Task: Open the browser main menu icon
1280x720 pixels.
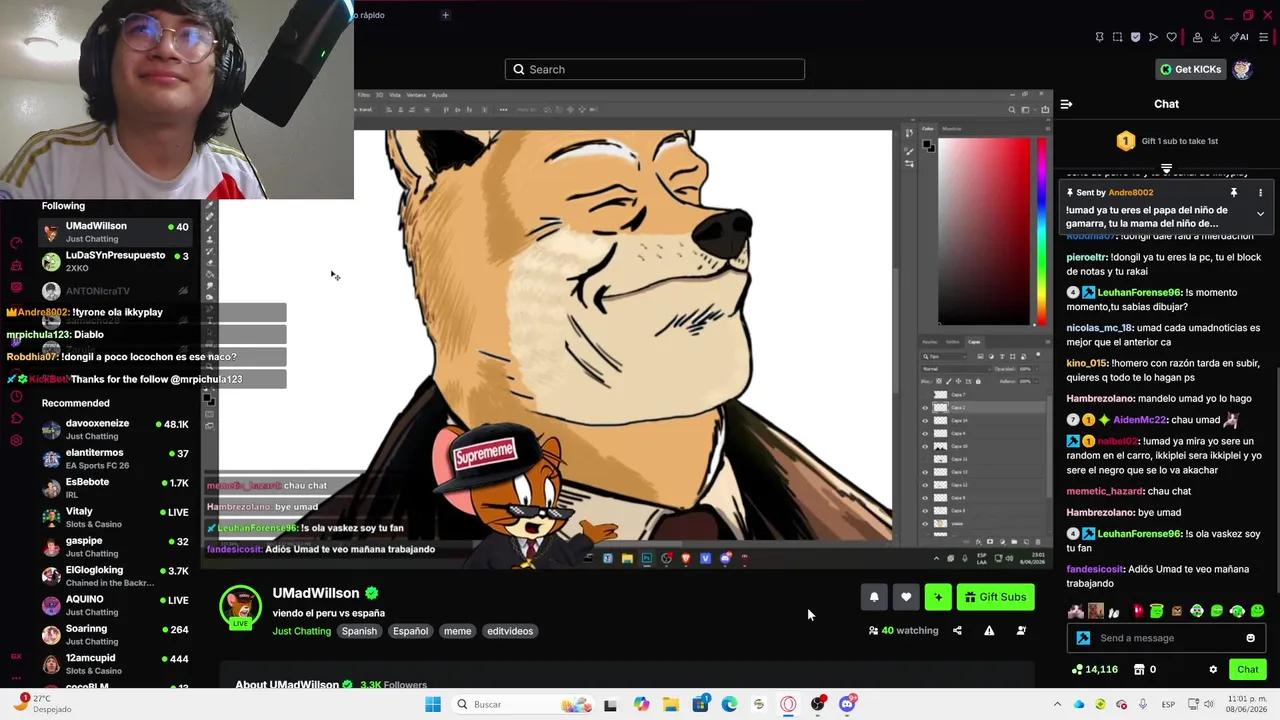Action: (1263, 37)
